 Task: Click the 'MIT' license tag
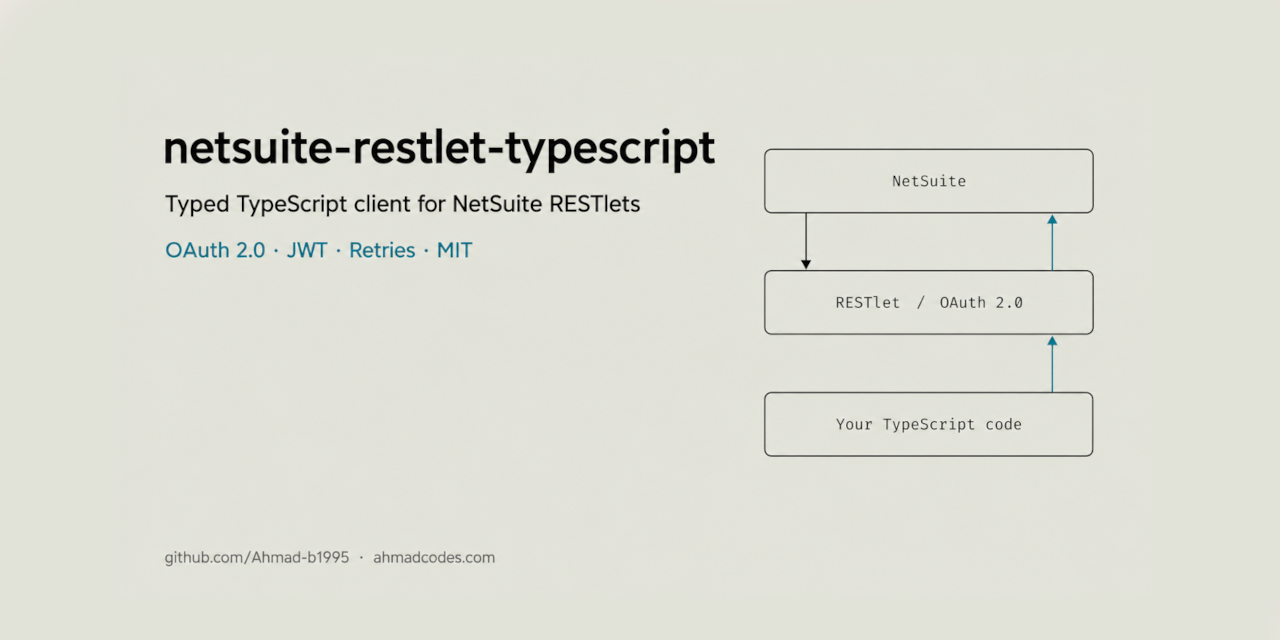point(454,250)
